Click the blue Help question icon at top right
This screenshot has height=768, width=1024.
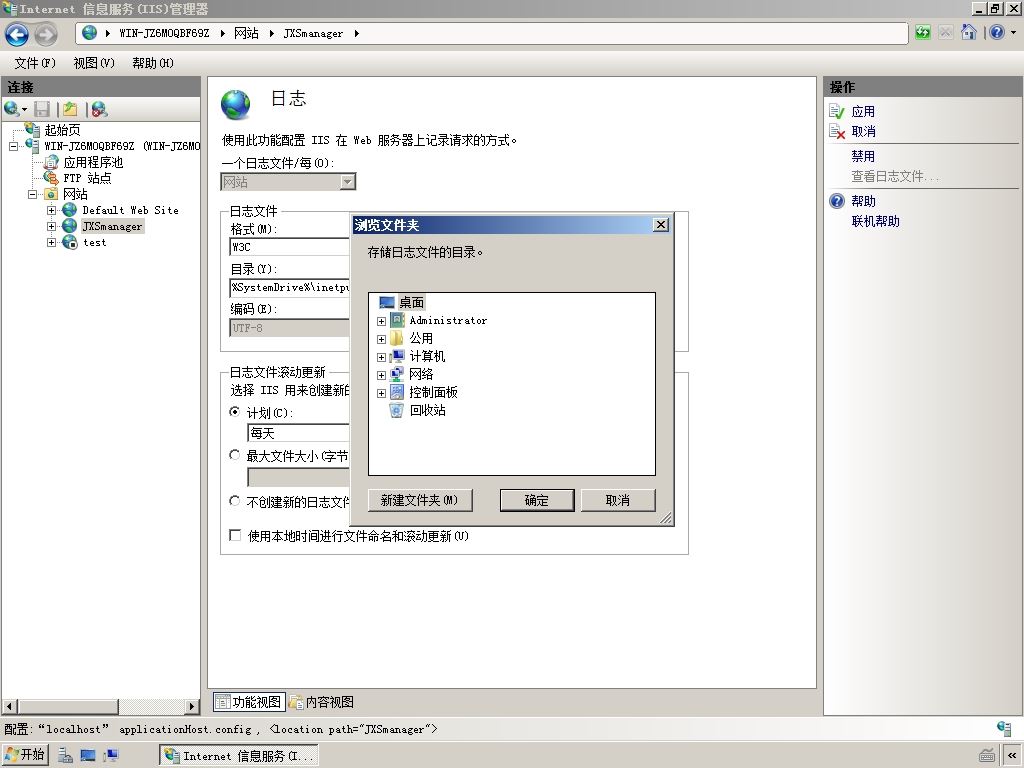coord(997,33)
